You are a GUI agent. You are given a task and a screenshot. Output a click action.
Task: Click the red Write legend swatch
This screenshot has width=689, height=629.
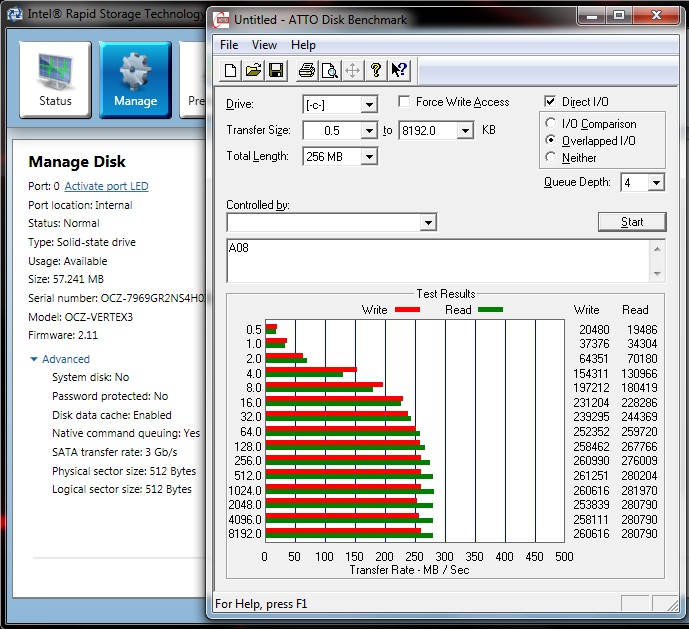pos(407,310)
